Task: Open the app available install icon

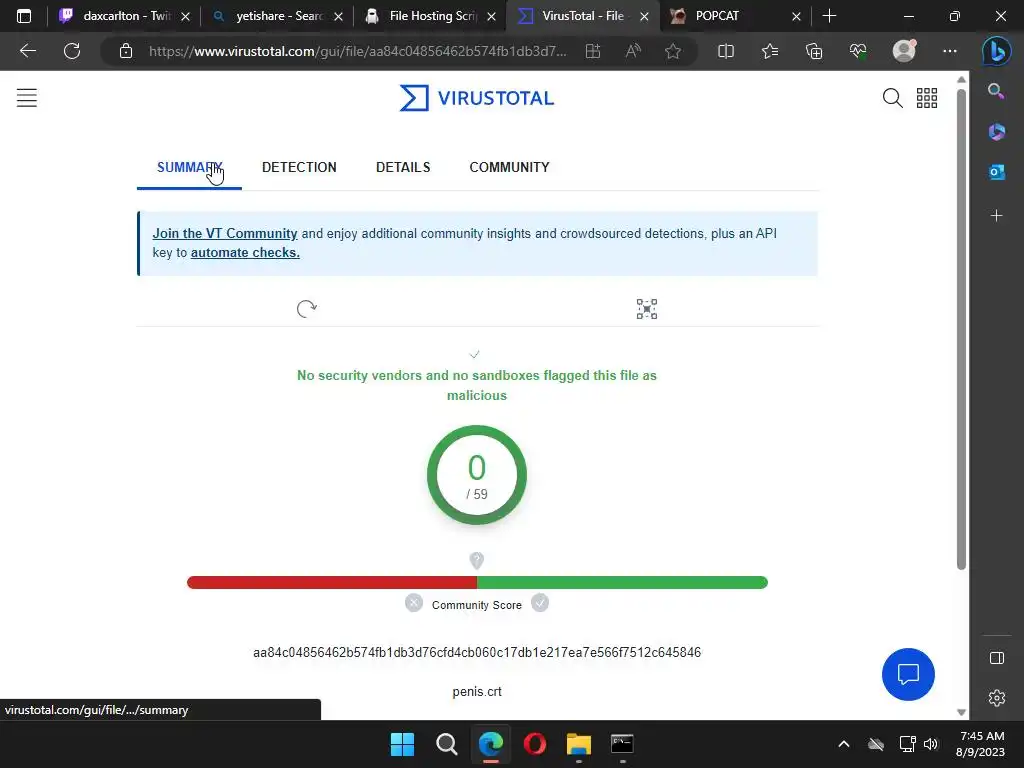Action: [593, 51]
